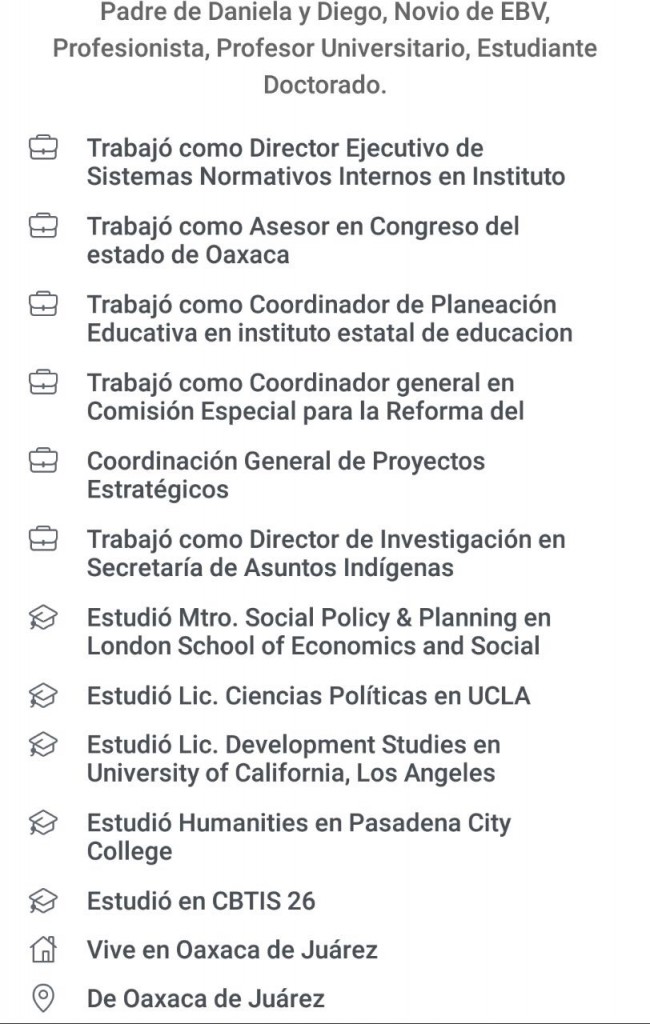Open Secretaría de Asuntos Indígenas work entry
This screenshot has height=1024, width=650.
click(x=326, y=554)
